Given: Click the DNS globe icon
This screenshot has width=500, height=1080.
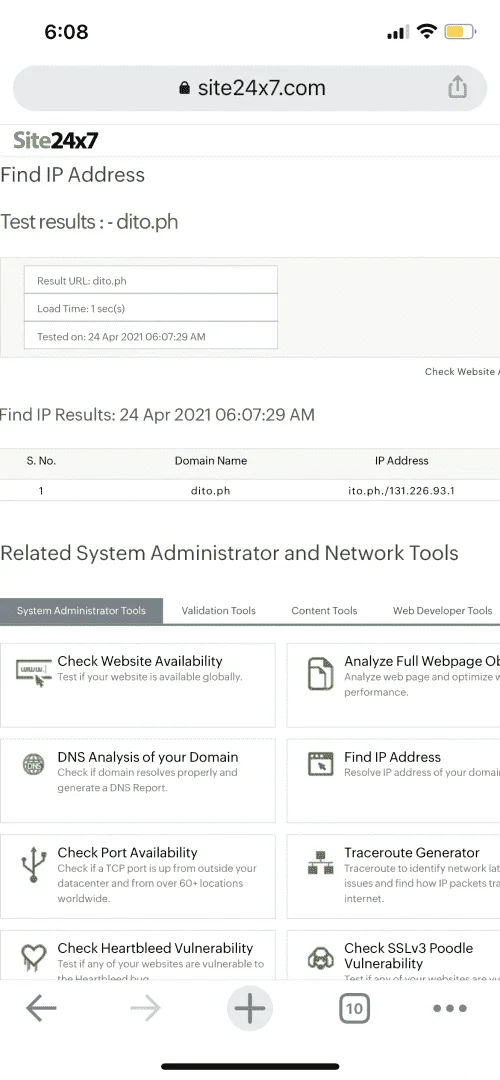Looking at the screenshot, I should (34, 765).
